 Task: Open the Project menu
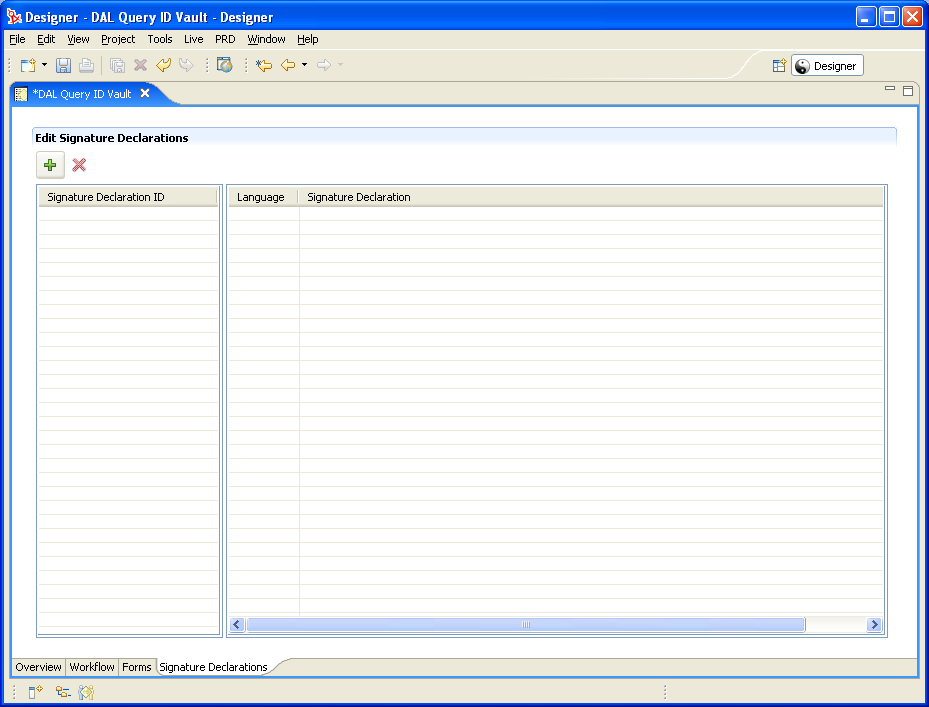pos(118,39)
